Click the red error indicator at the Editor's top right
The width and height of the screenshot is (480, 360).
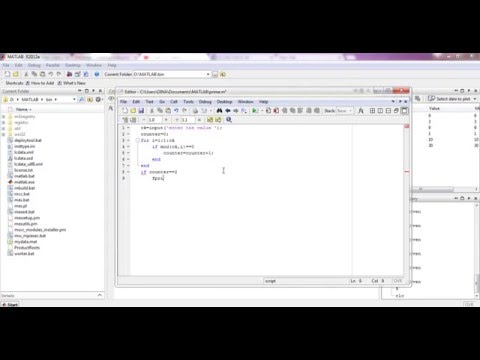click(407, 126)
